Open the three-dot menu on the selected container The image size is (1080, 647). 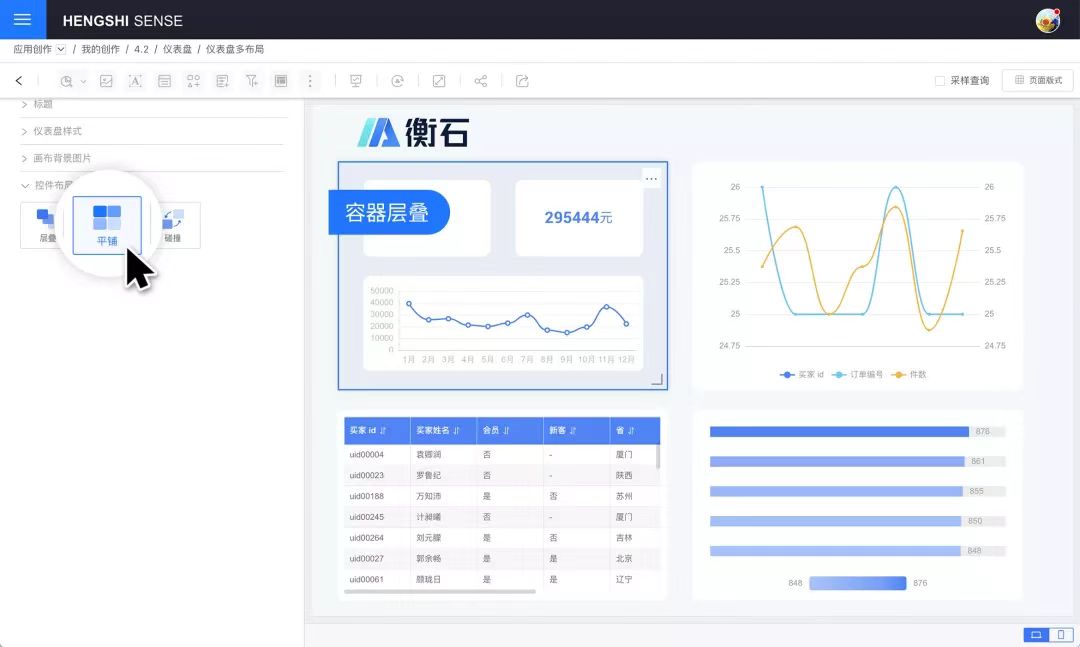click(652, 179)
